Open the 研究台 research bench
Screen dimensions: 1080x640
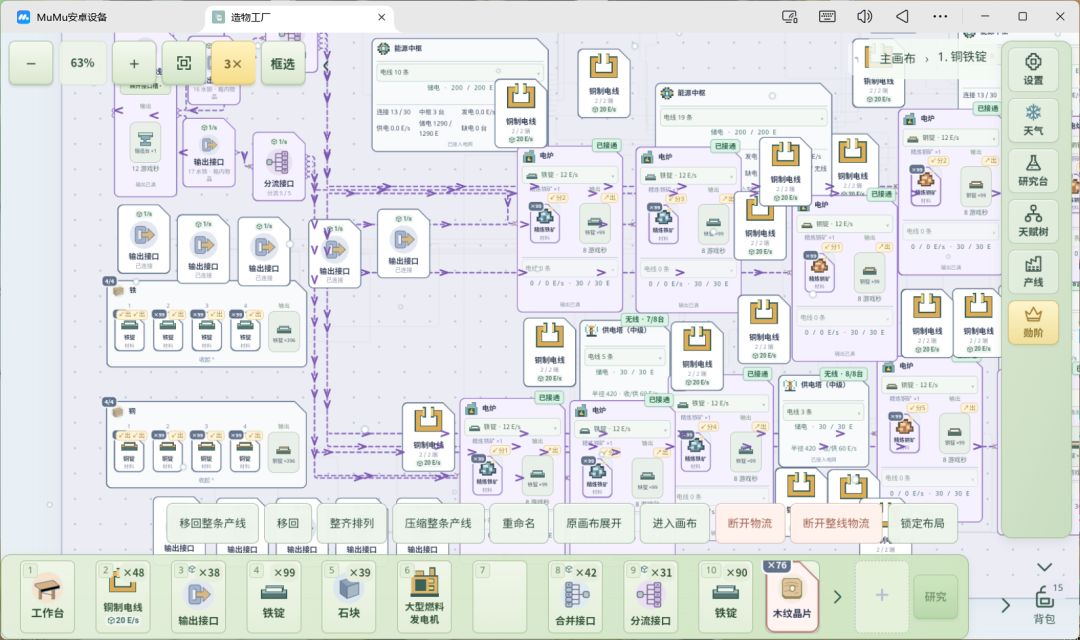[1032, 170]
